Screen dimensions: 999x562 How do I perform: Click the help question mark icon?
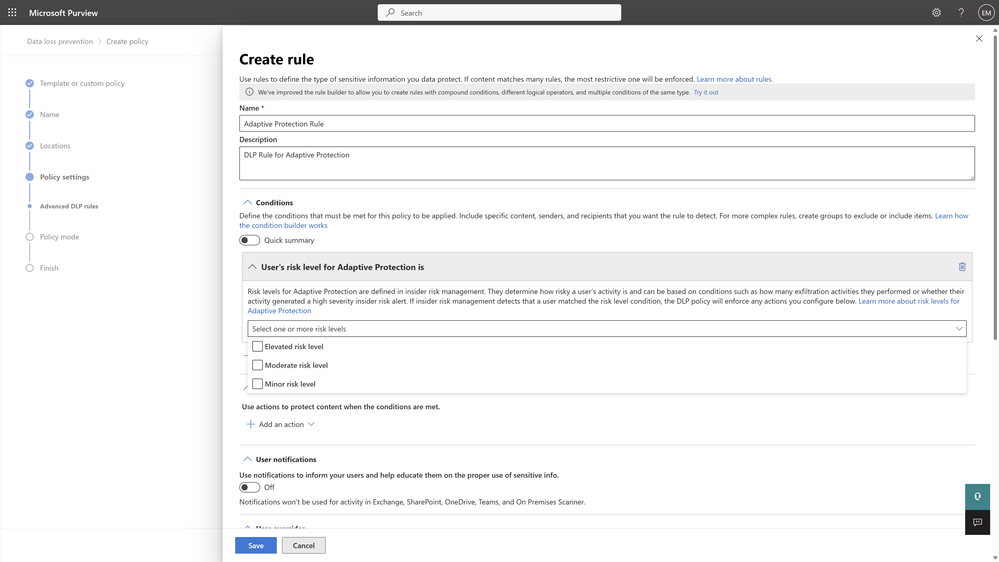point(961,13)
